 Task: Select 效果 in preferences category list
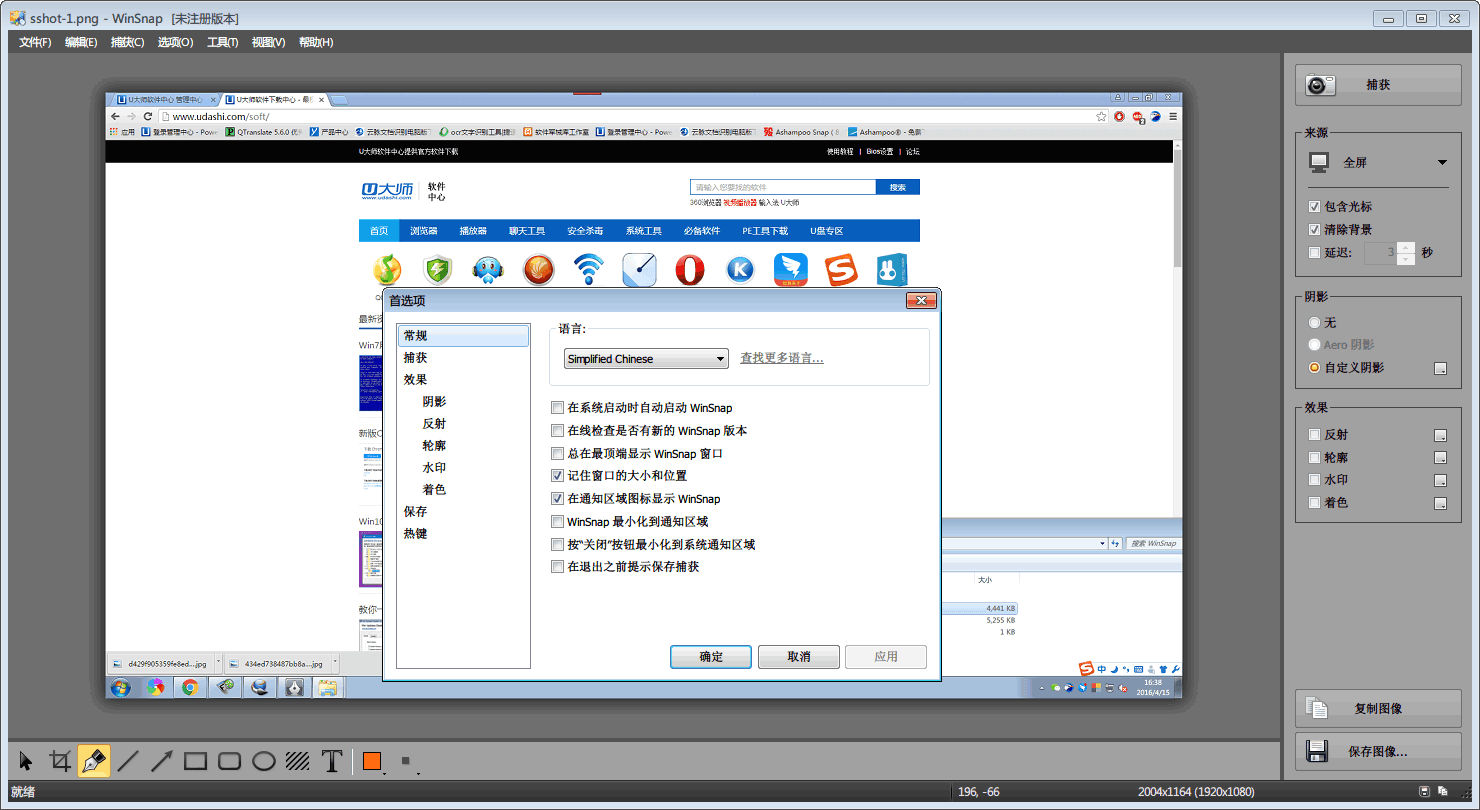tap(463, 380)
